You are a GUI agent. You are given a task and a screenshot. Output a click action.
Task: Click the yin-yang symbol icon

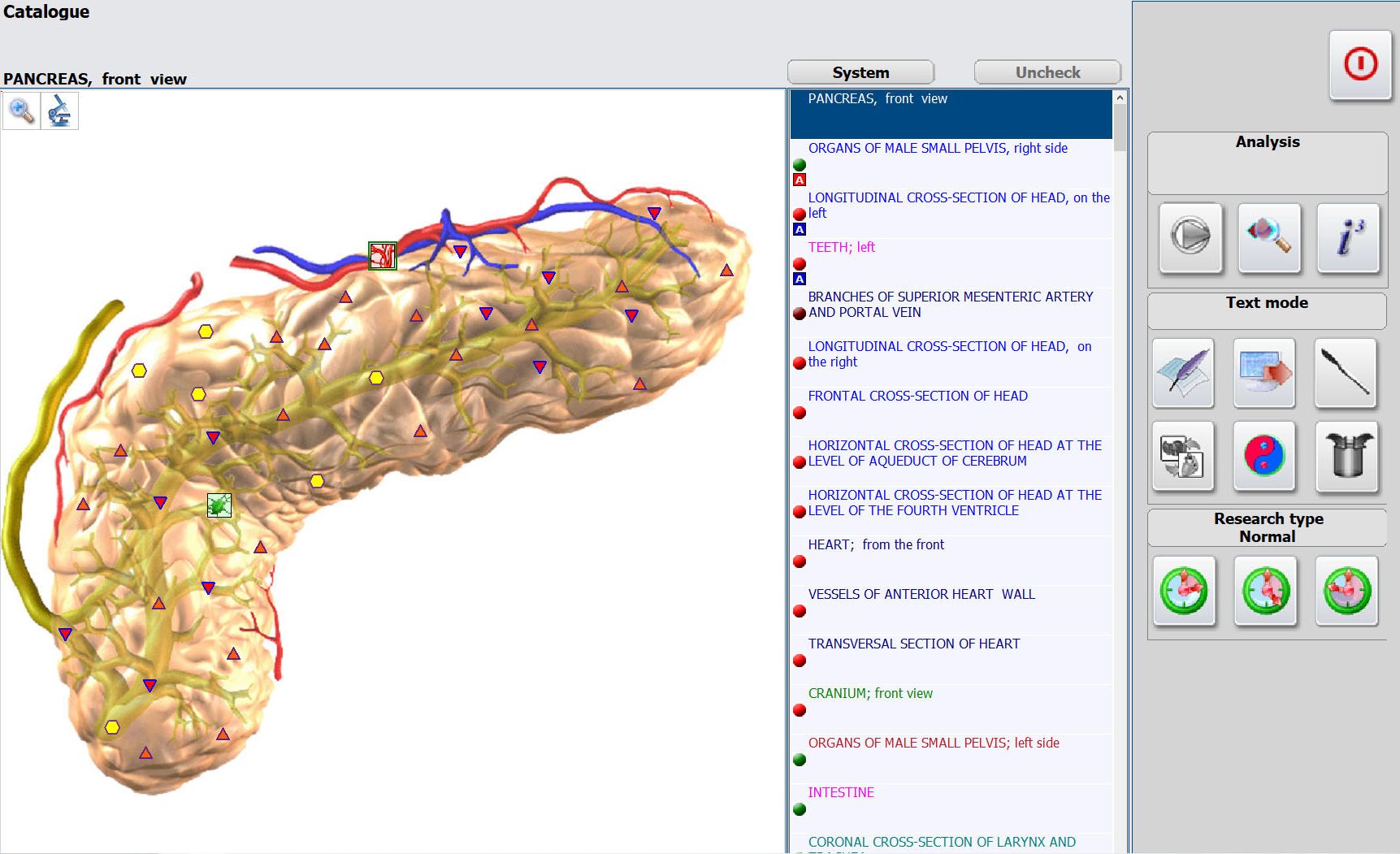point(1264,456)
